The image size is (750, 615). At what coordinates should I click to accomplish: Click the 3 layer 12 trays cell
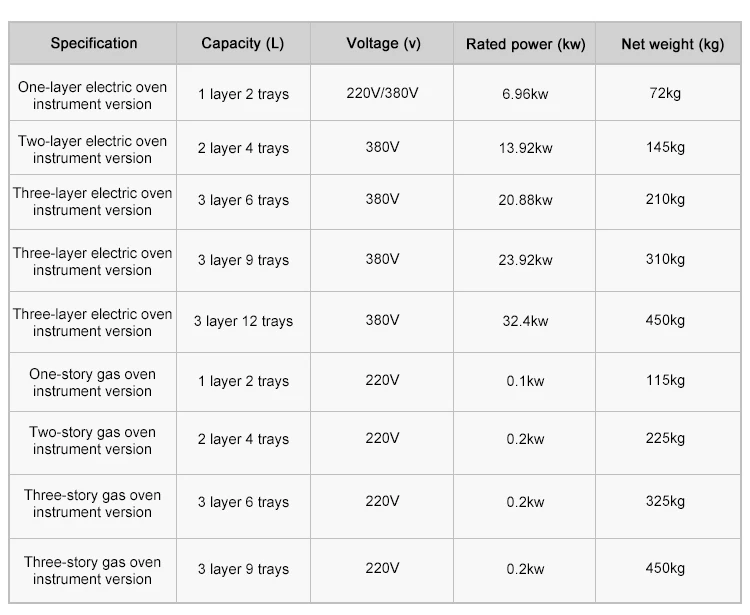(x=243, y=322)
